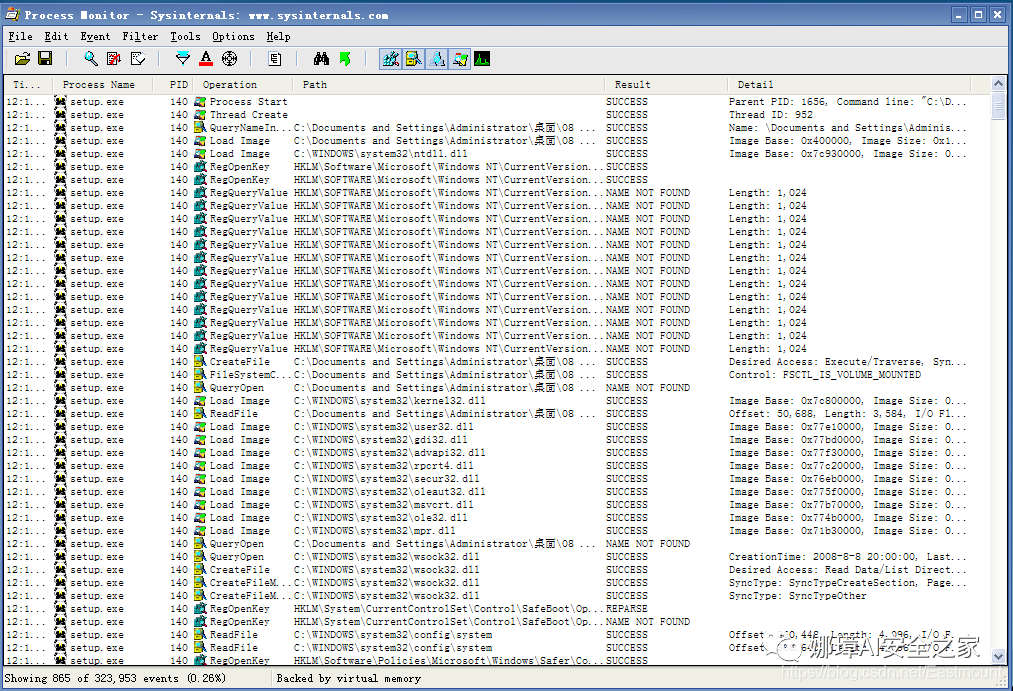Viewport: 1013px width, 691px height.
Task: Click the binoculars Find icon
Action: [321, 59]
